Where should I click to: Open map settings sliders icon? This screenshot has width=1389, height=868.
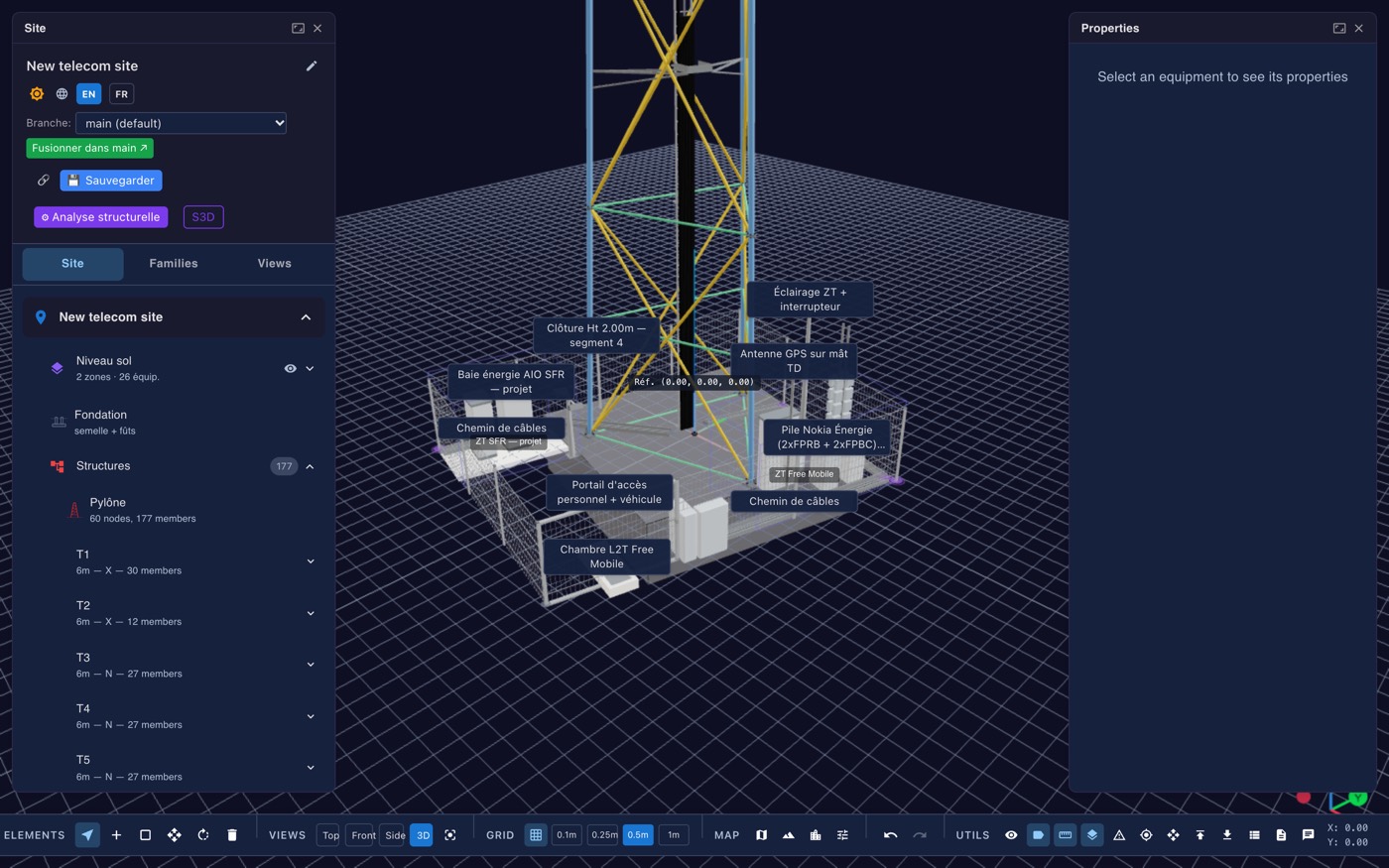click(842, 835)
